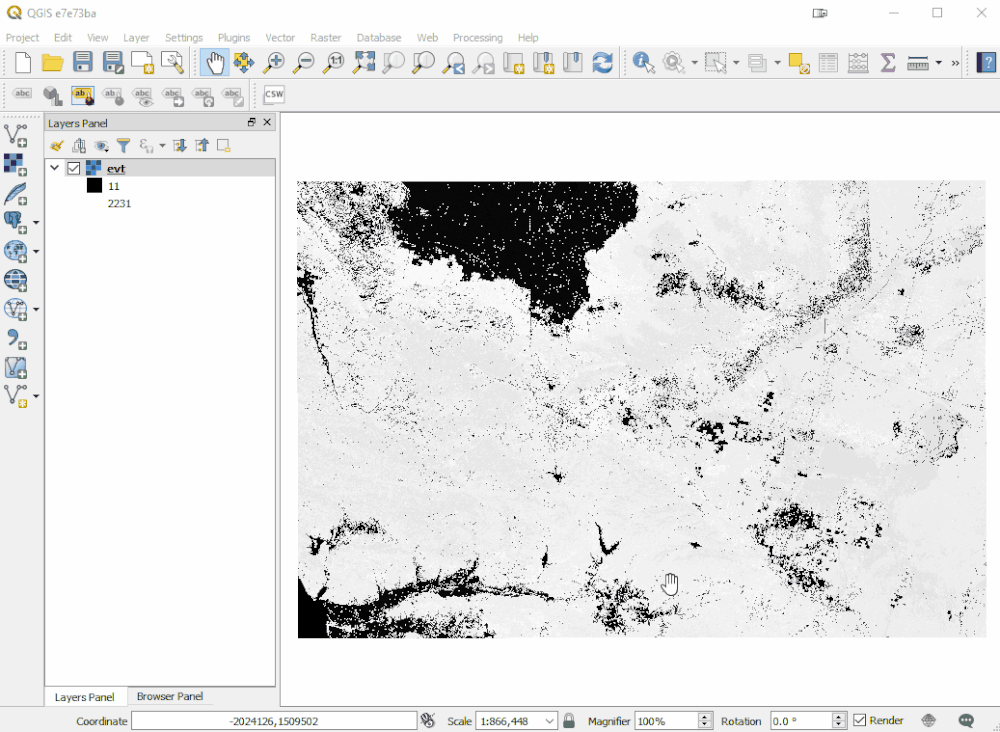This screenshot has height=732, width=1000.
Task: Switch to the Browser Panel tab
Action: tap(170, 696)
